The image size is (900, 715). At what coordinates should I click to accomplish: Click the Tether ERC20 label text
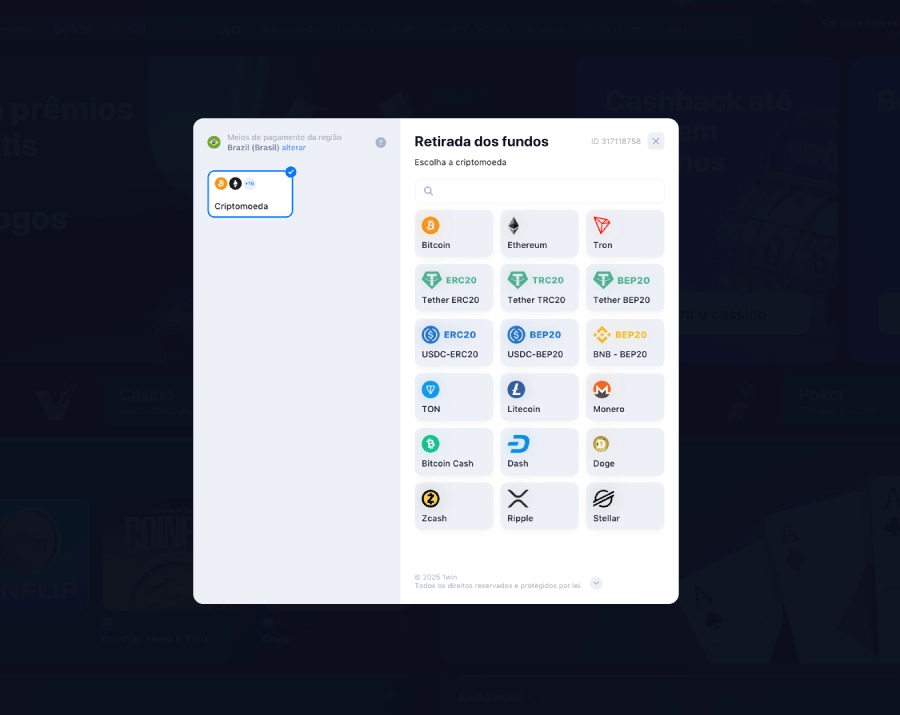[x=450, y=300]
